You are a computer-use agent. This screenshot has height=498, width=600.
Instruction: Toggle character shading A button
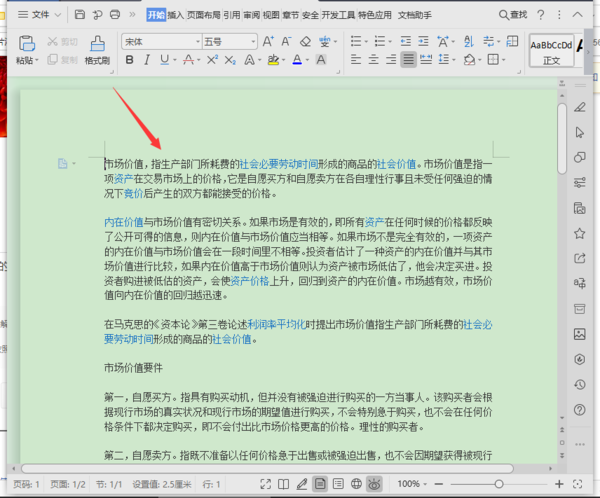click(321, 60)
